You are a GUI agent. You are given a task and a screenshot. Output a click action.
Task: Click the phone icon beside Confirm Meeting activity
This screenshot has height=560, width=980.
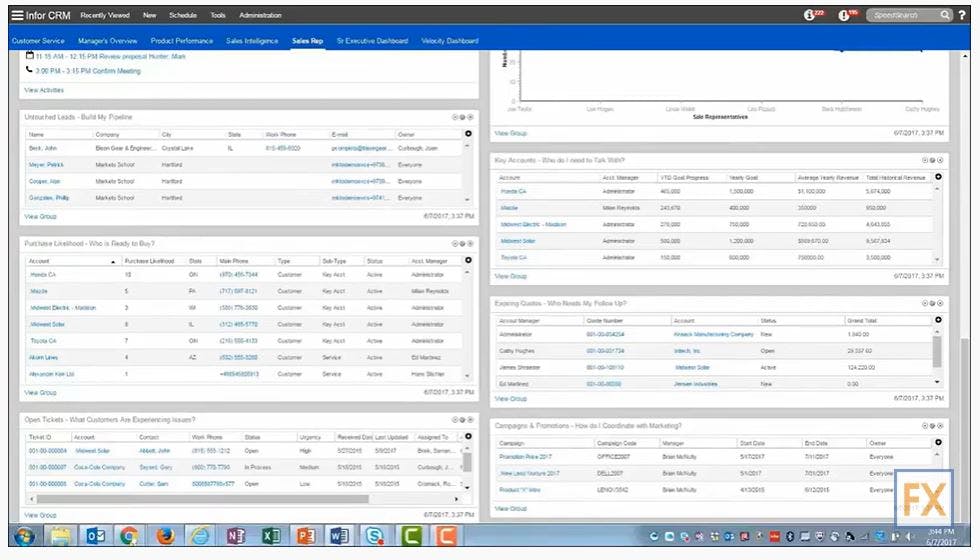click(29, 70)
